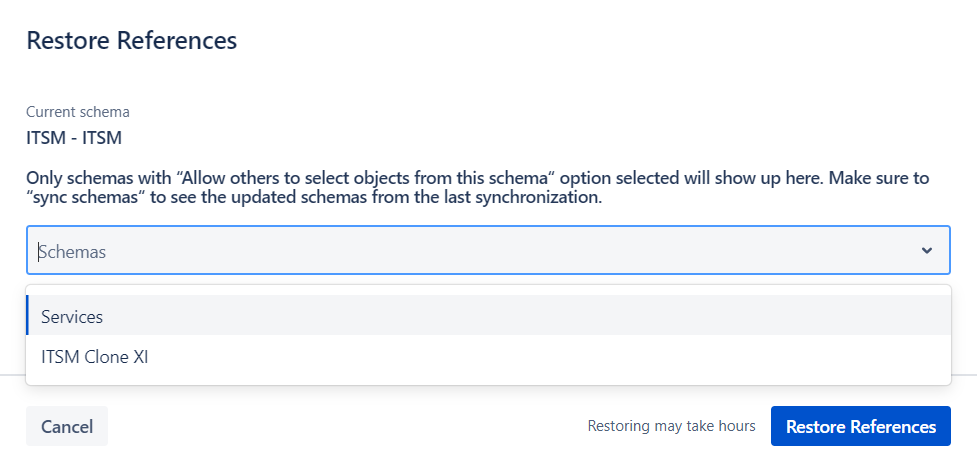Click the blue bar beside Services option
977x474 pixels.
click(27, 316)
